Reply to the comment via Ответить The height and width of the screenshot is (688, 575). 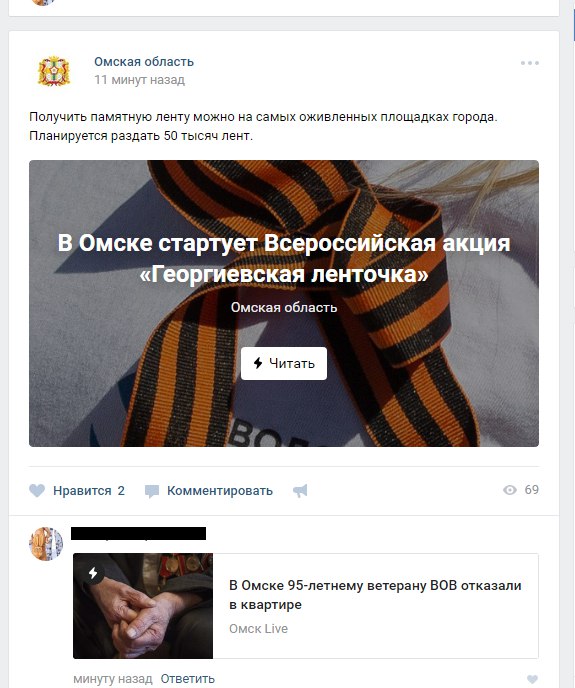(x=187, y=679)
